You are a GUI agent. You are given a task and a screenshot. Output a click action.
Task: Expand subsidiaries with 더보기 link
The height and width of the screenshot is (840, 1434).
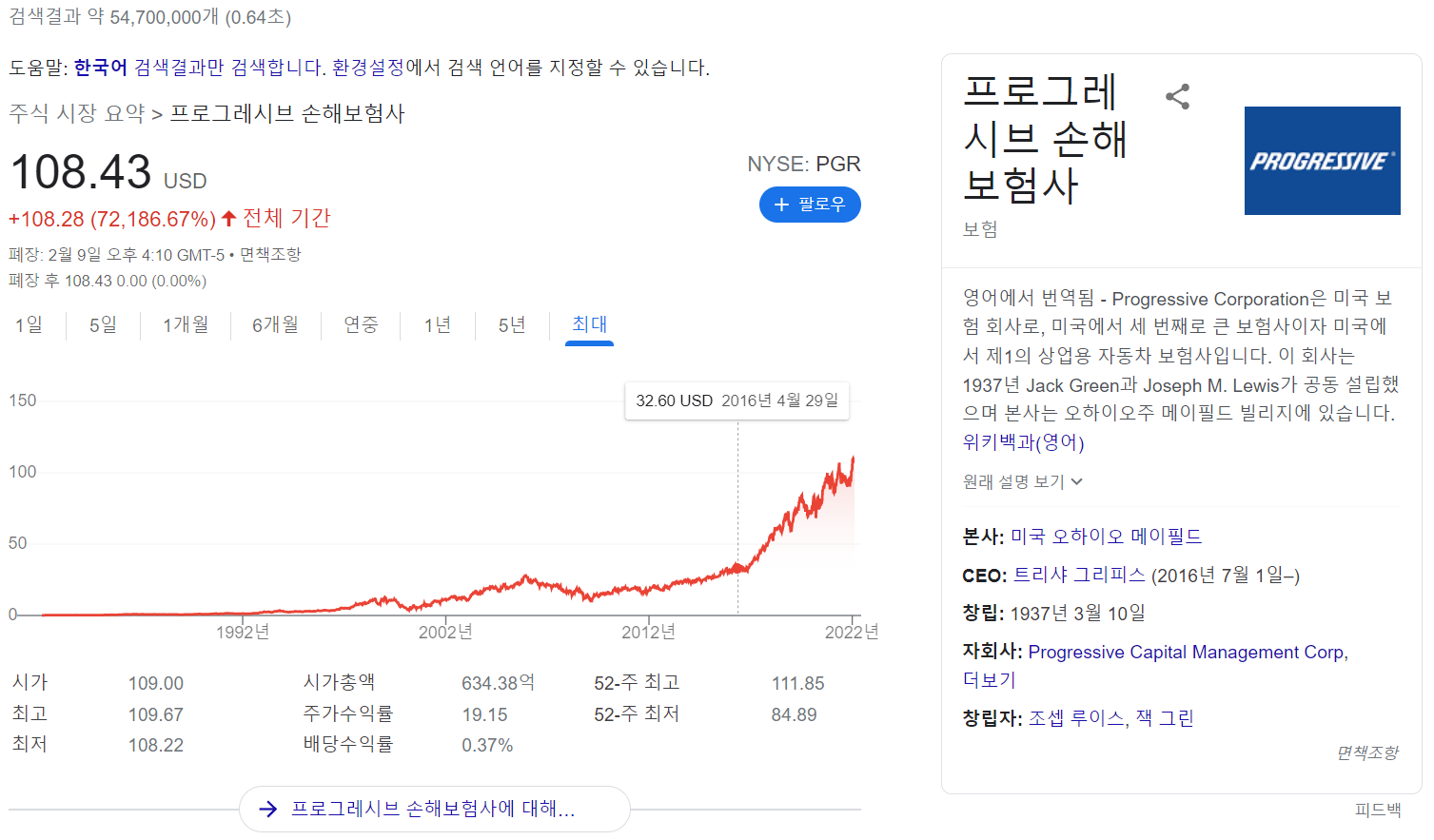990,680
